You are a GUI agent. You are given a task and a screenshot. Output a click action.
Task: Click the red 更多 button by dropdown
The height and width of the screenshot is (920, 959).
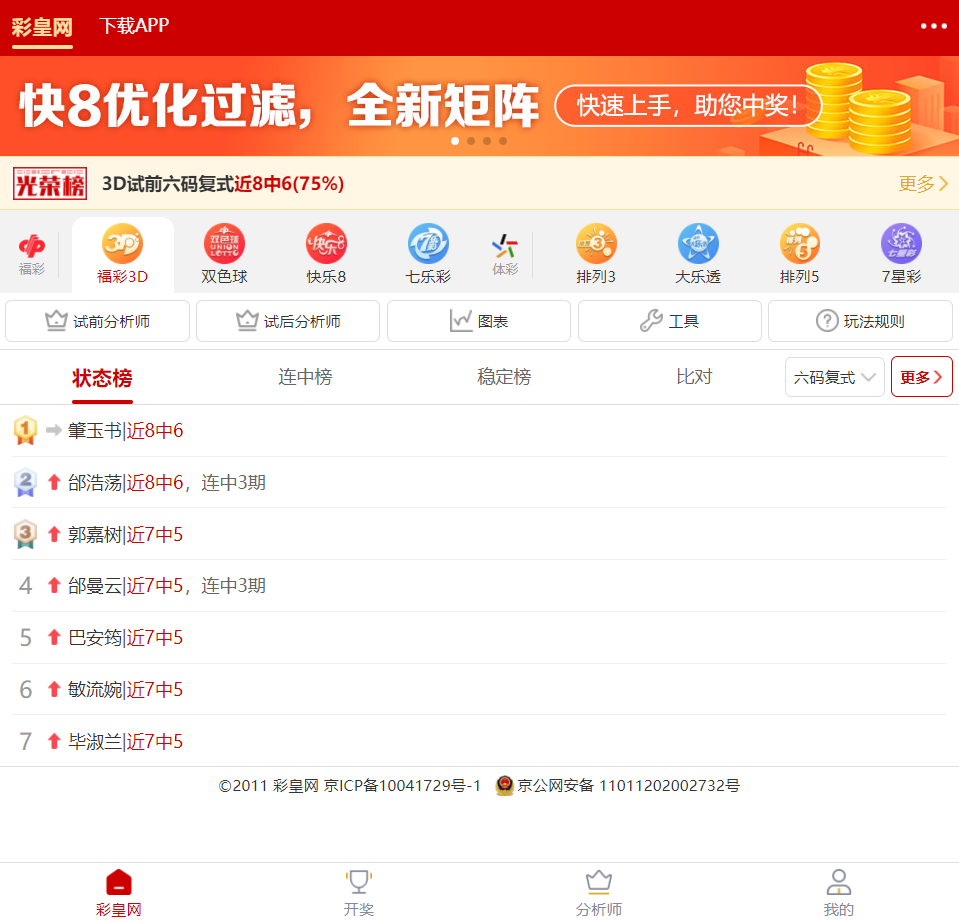[922, 377]
